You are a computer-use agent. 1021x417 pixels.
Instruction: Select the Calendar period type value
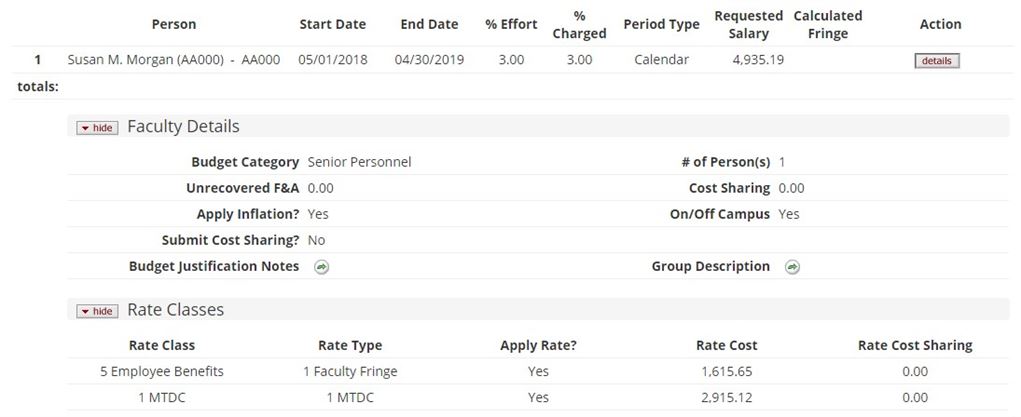[x=661, y=60]
